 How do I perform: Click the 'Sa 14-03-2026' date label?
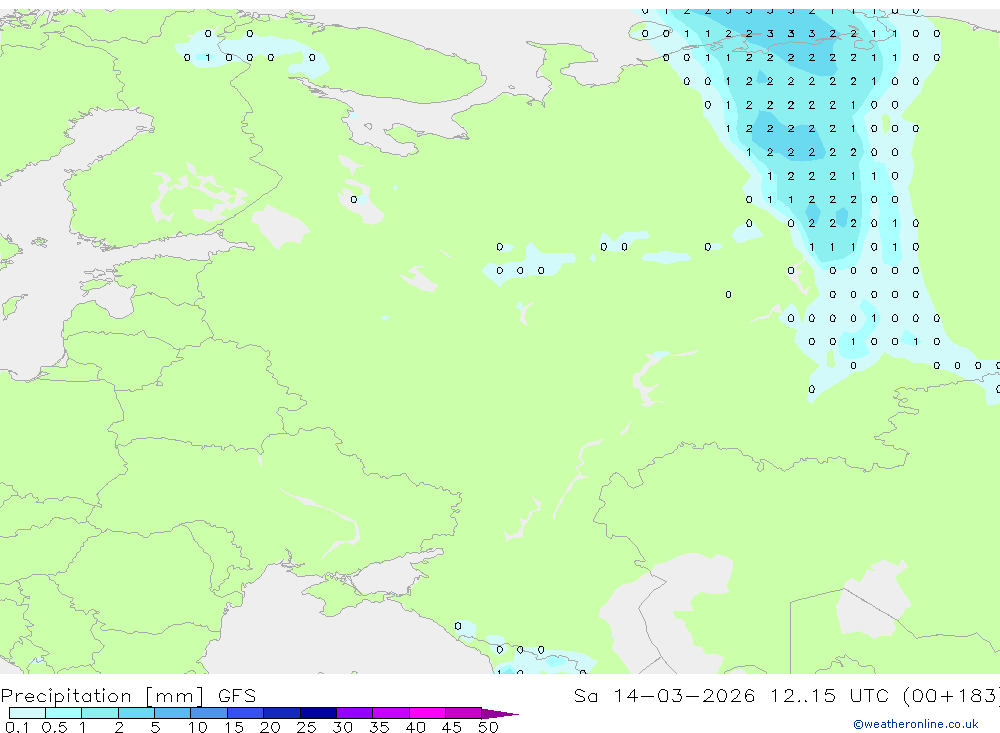(x=664, y=695)
